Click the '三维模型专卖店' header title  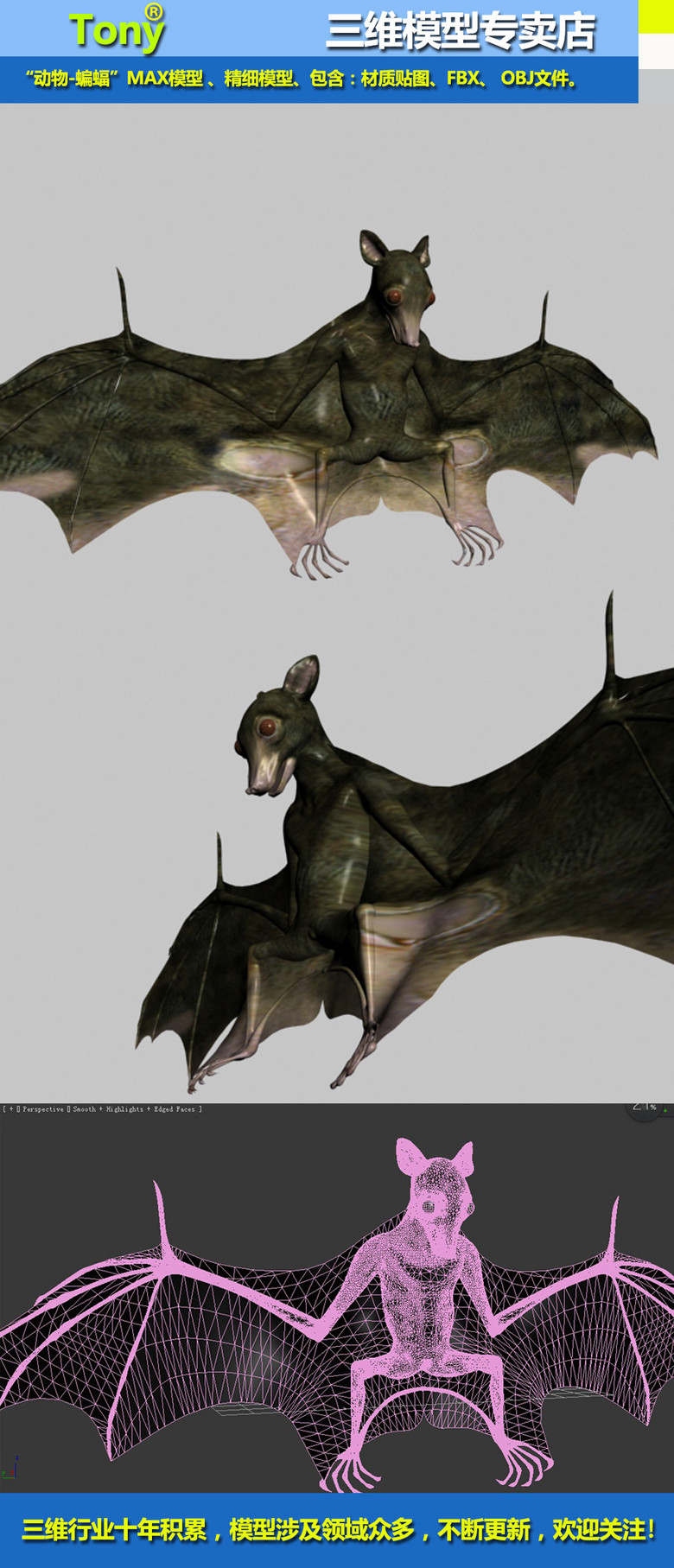point(460,32)
